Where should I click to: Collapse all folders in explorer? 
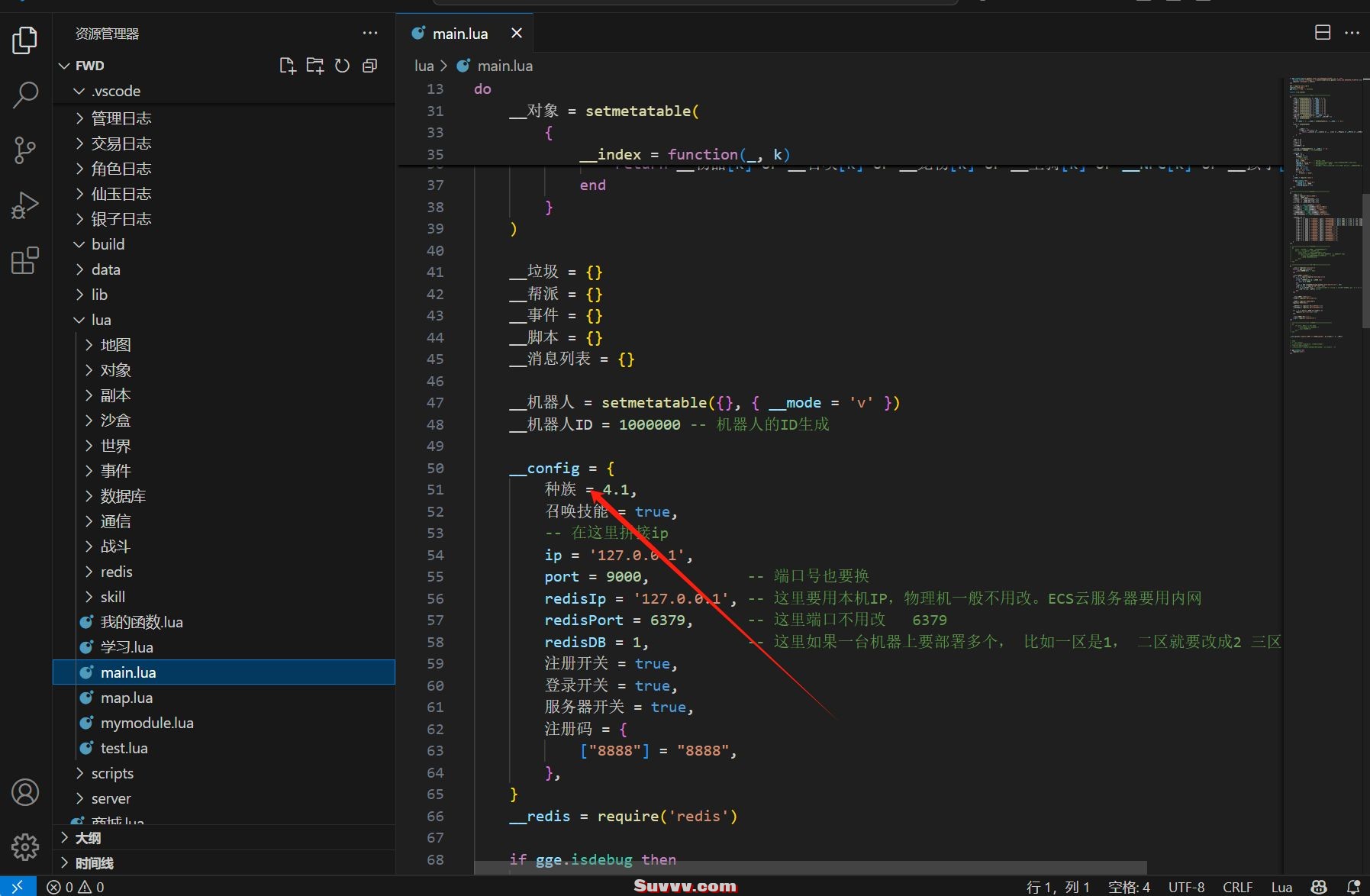coord(370,66)
